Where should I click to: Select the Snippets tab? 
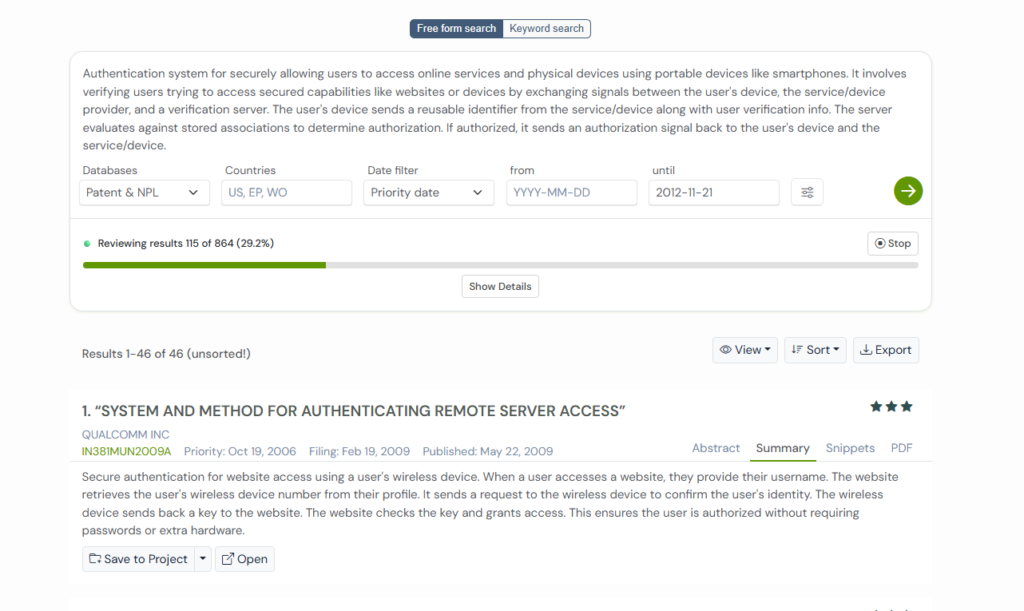[850, 448]
